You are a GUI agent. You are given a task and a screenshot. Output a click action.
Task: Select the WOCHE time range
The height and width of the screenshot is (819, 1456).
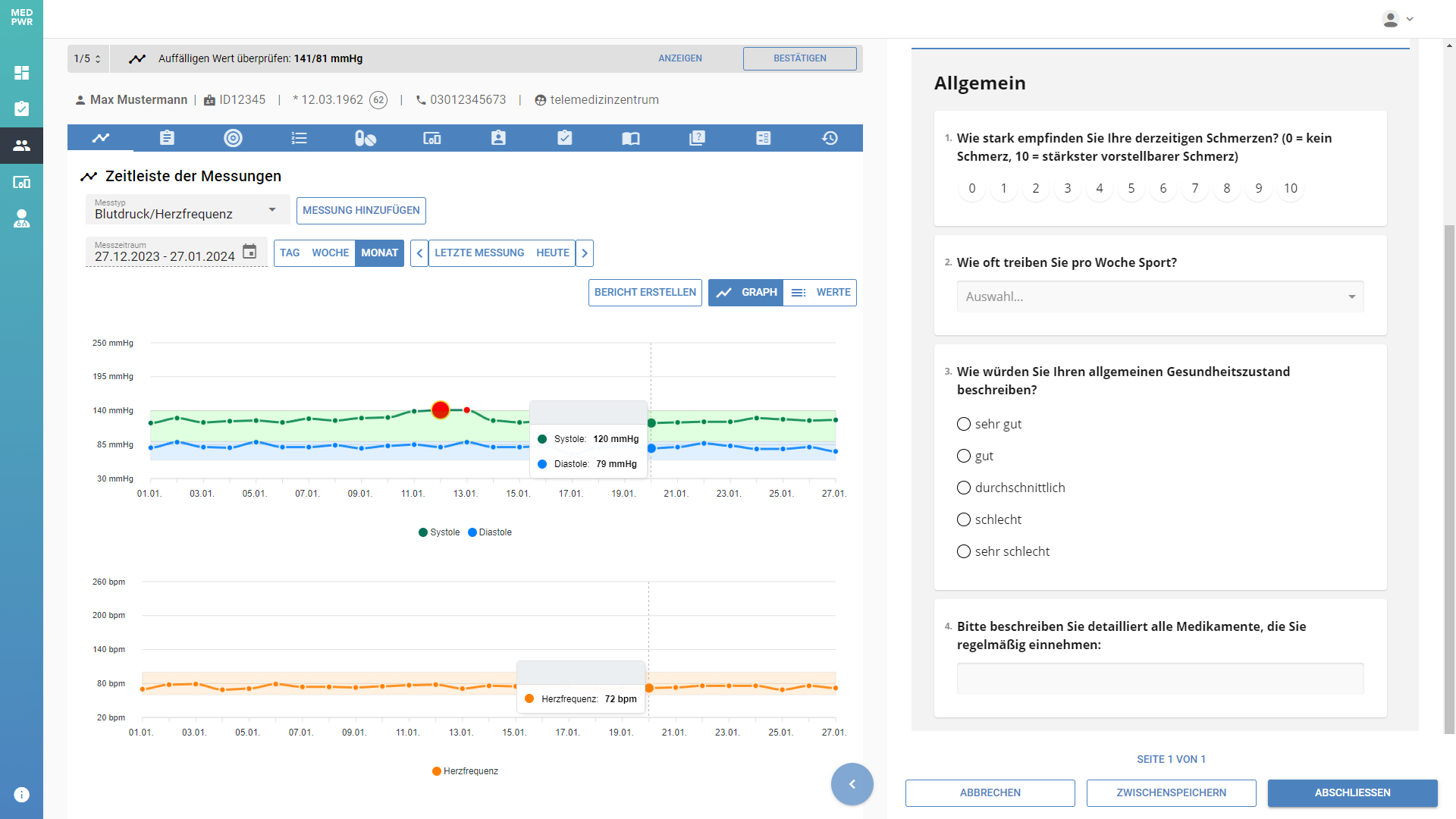331,253
